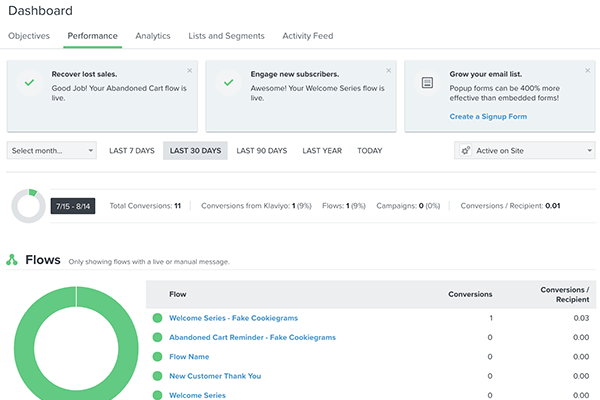Open Welcome Series - Fake Cookiegrams flow

[238, 318]
